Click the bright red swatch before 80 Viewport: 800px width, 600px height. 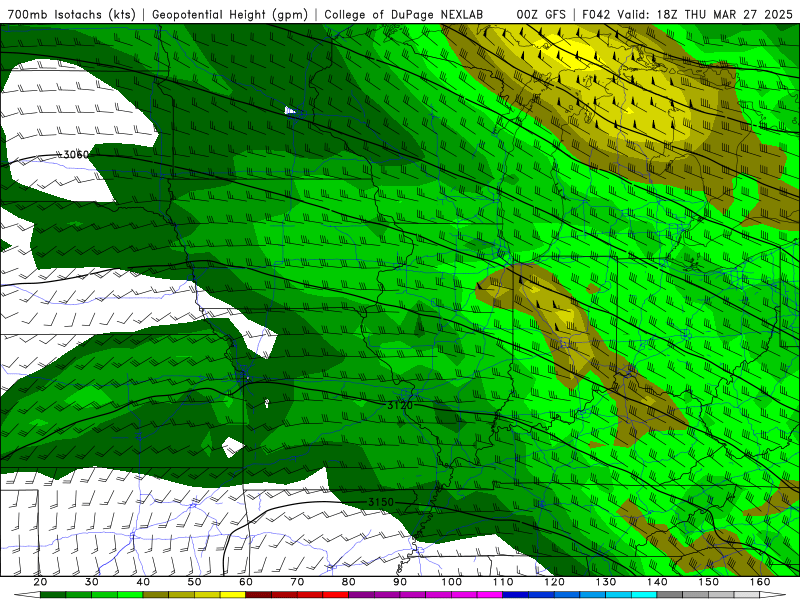336,595
